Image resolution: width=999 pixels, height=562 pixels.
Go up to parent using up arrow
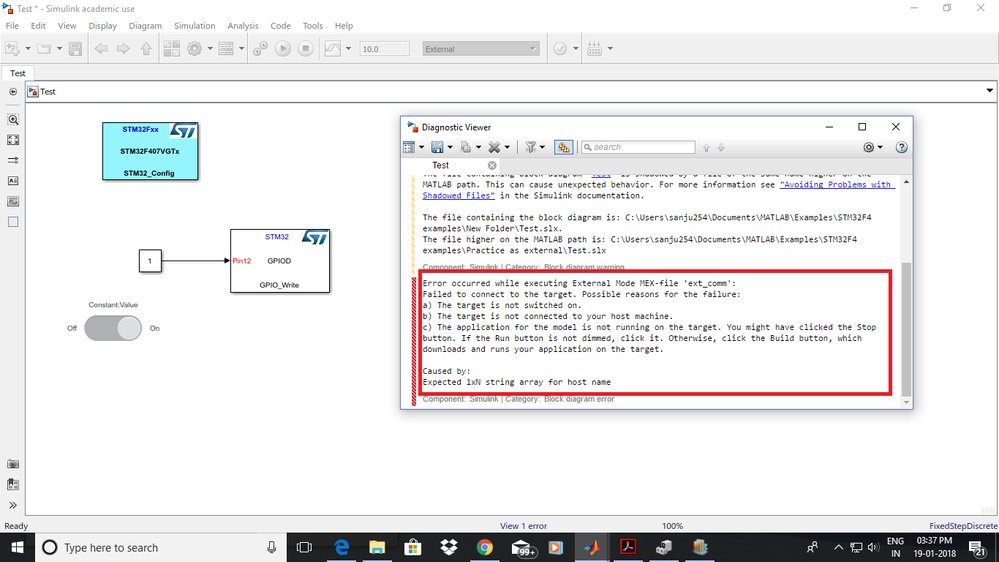(x=147, y=48)
